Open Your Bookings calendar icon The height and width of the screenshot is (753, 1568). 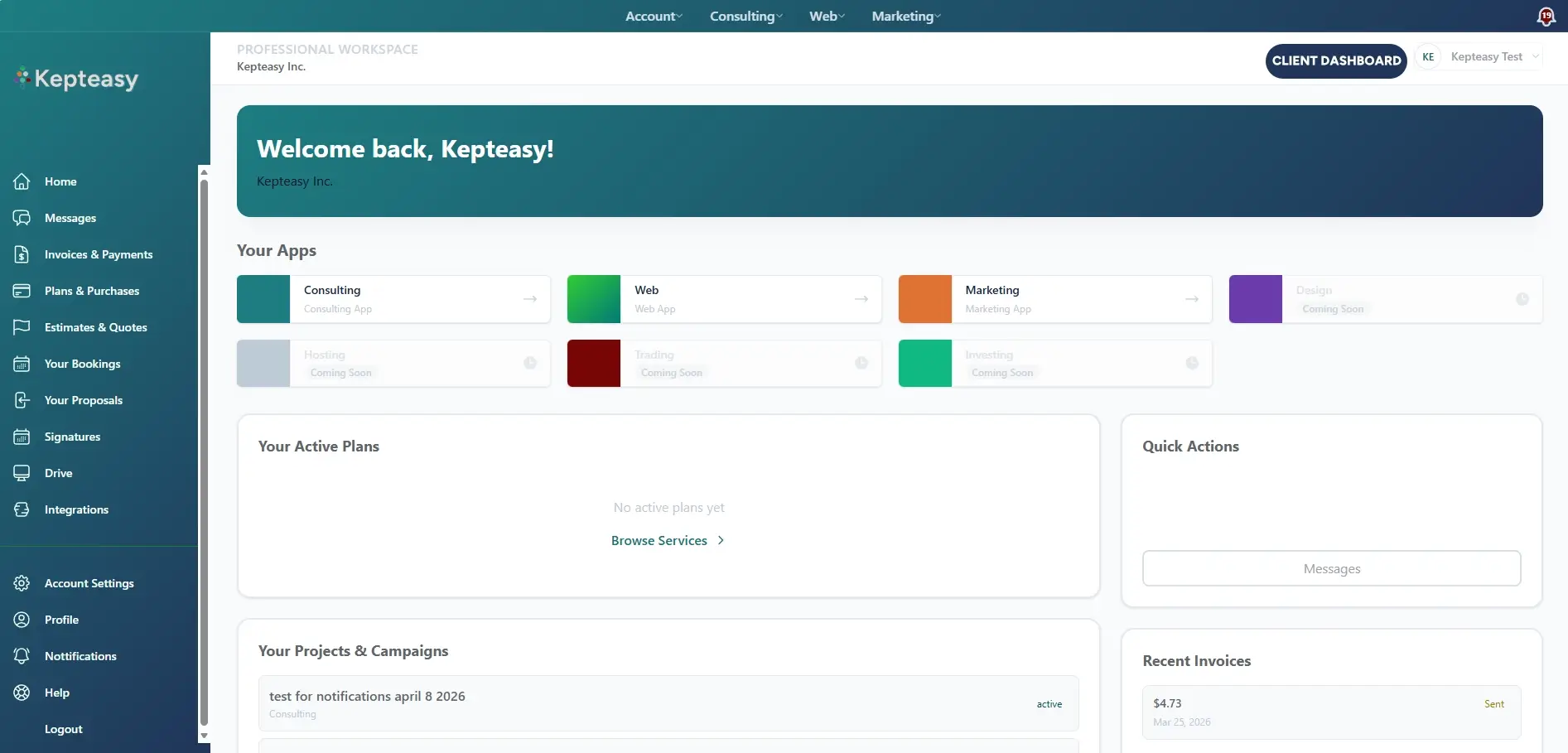pyautogui.click(x=22, y=364)
